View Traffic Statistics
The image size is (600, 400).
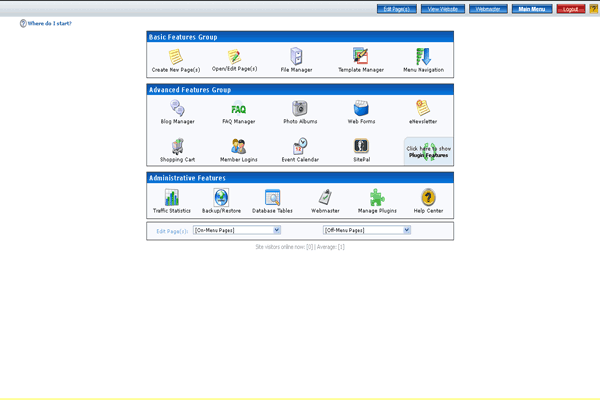(171, 198)
